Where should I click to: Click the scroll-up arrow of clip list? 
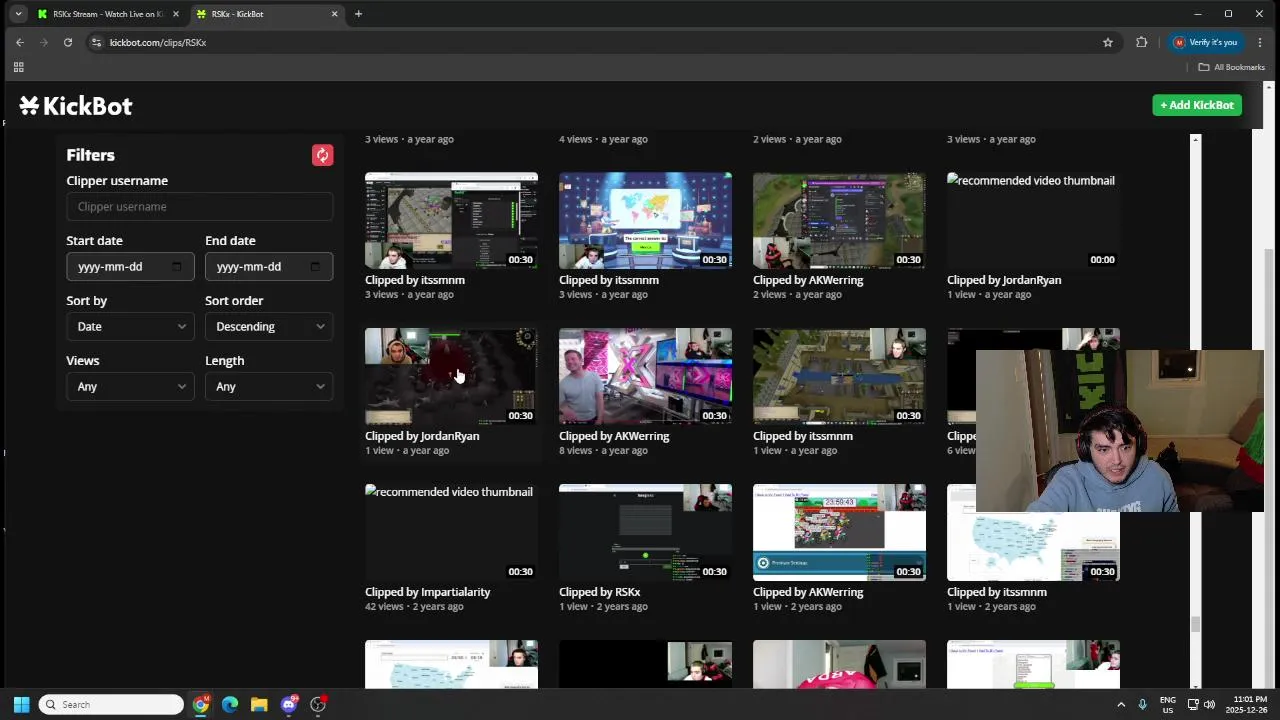(1195, 139)
